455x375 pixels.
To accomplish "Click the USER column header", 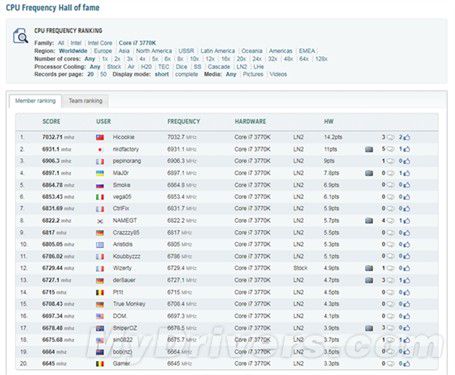I will pyautogui.click(x=103, y=122).
